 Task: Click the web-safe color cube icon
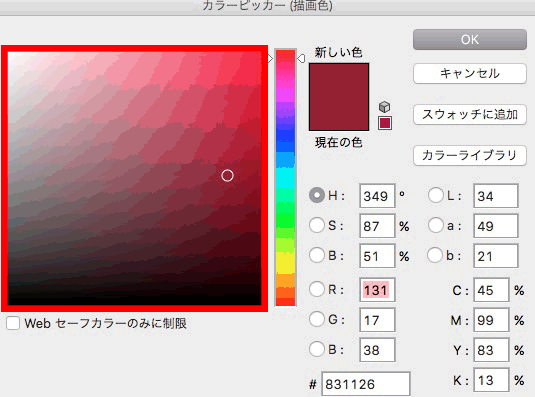[385, 107]
